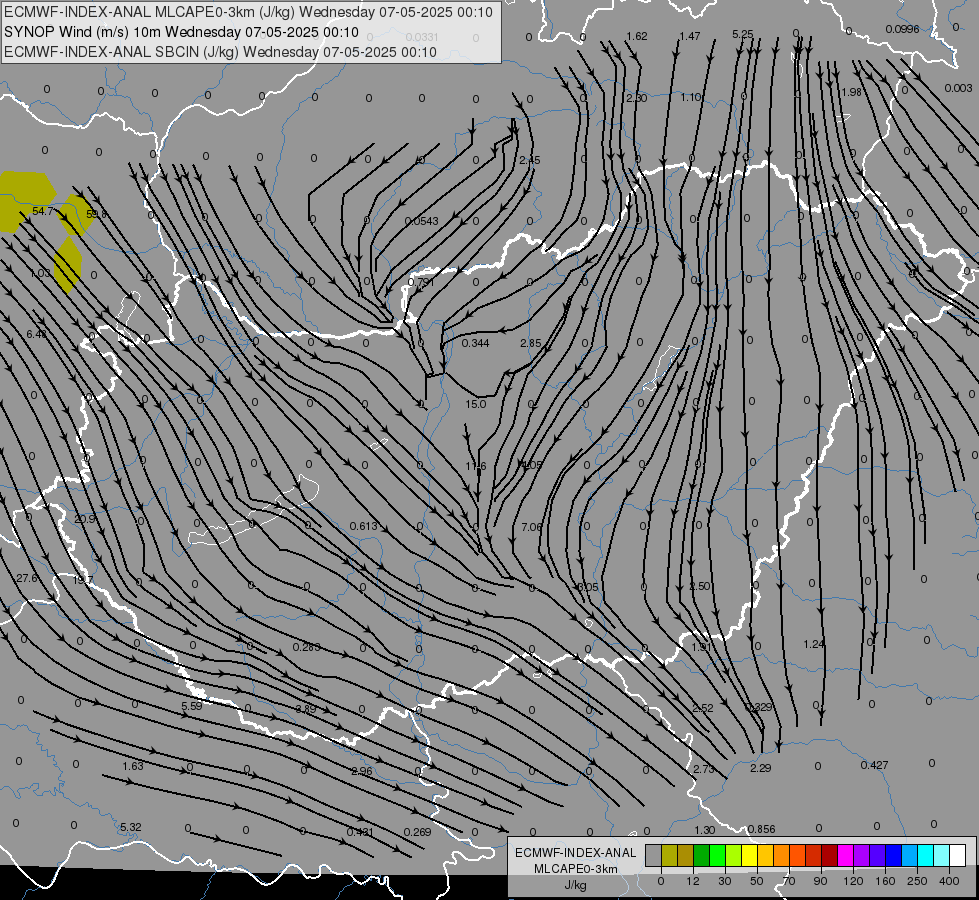Select the gray legend swatch

(653, 856)
